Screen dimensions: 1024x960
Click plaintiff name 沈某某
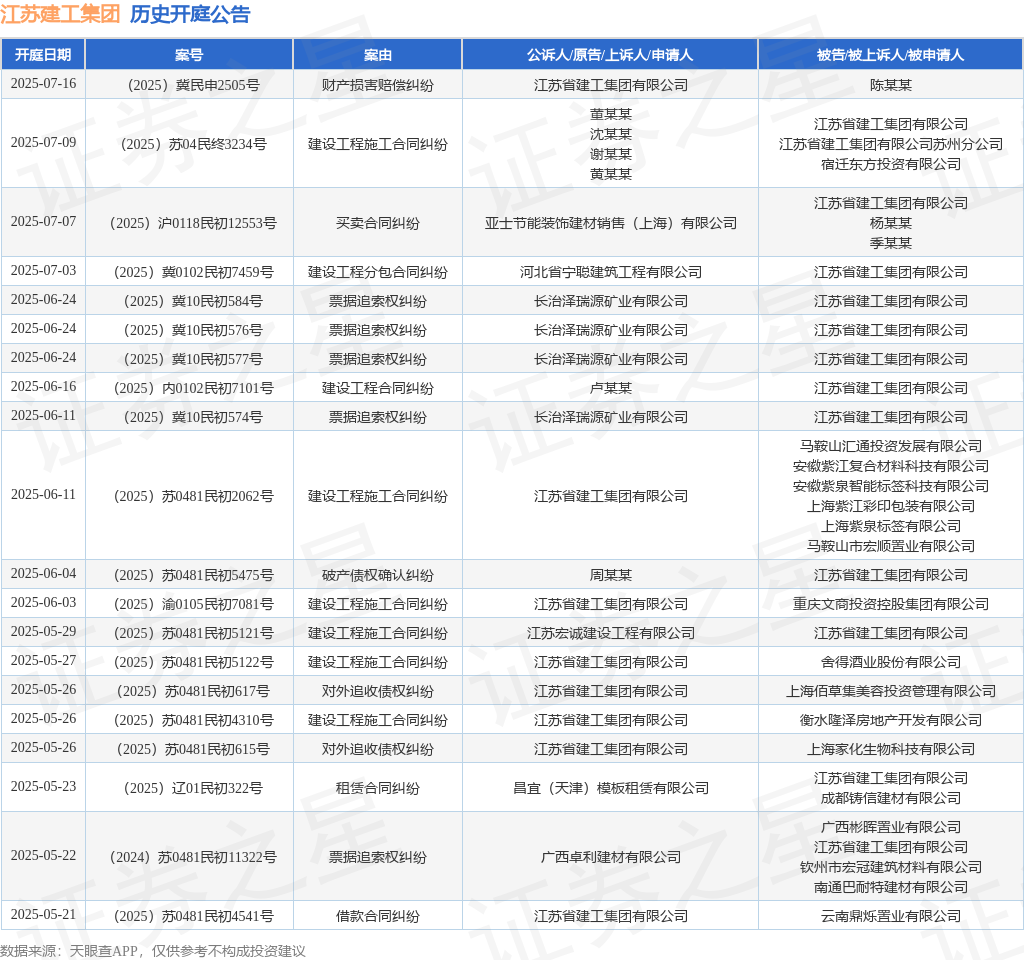coord(611,134)
